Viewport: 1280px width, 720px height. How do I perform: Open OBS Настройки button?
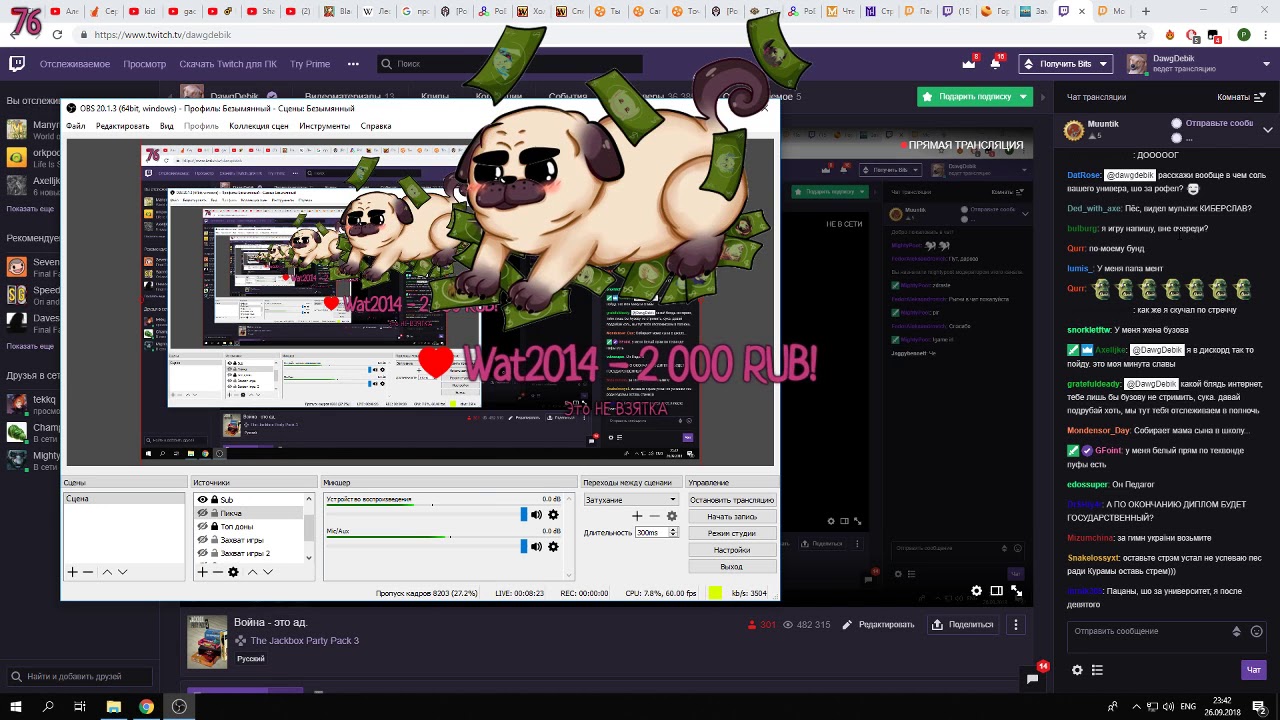click(732, 550)
